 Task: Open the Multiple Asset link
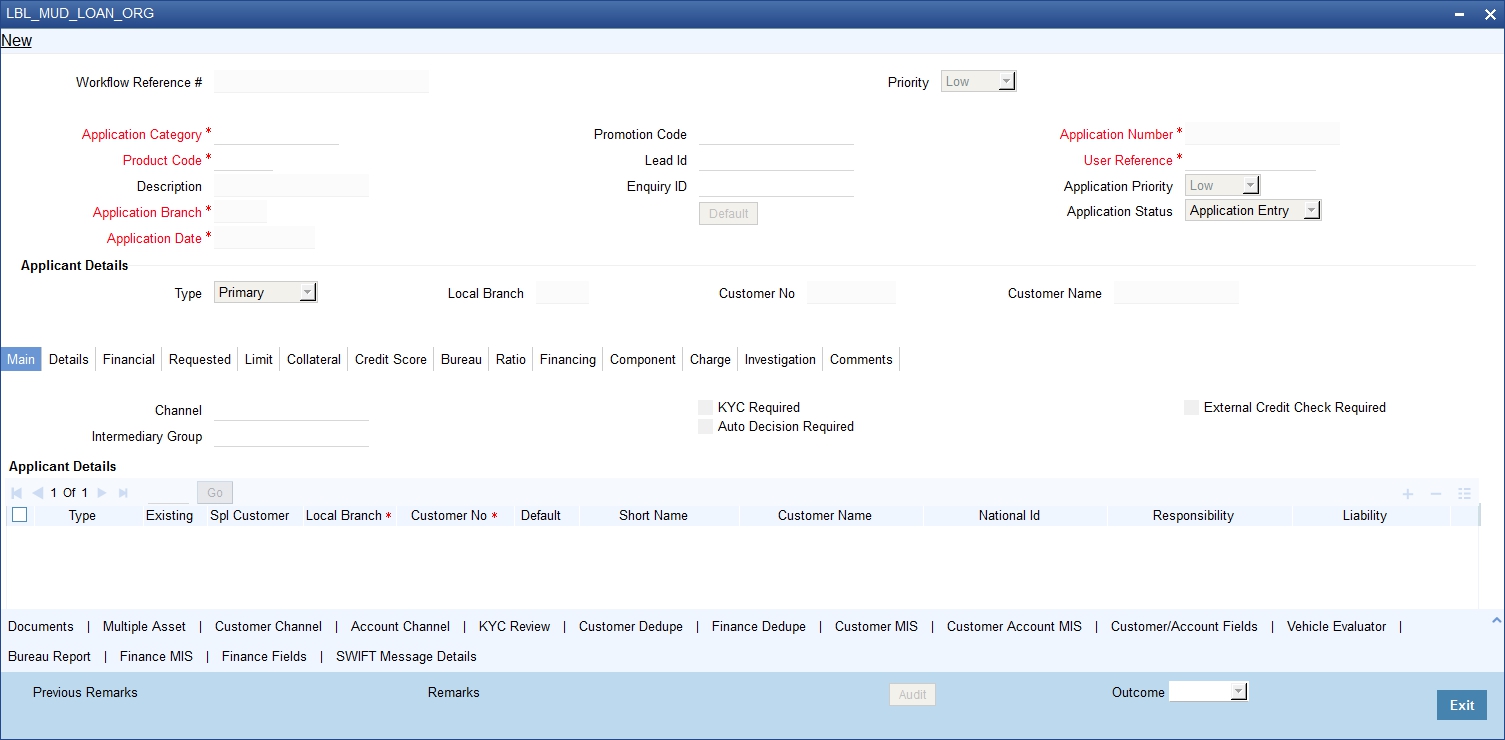(144, 626)
